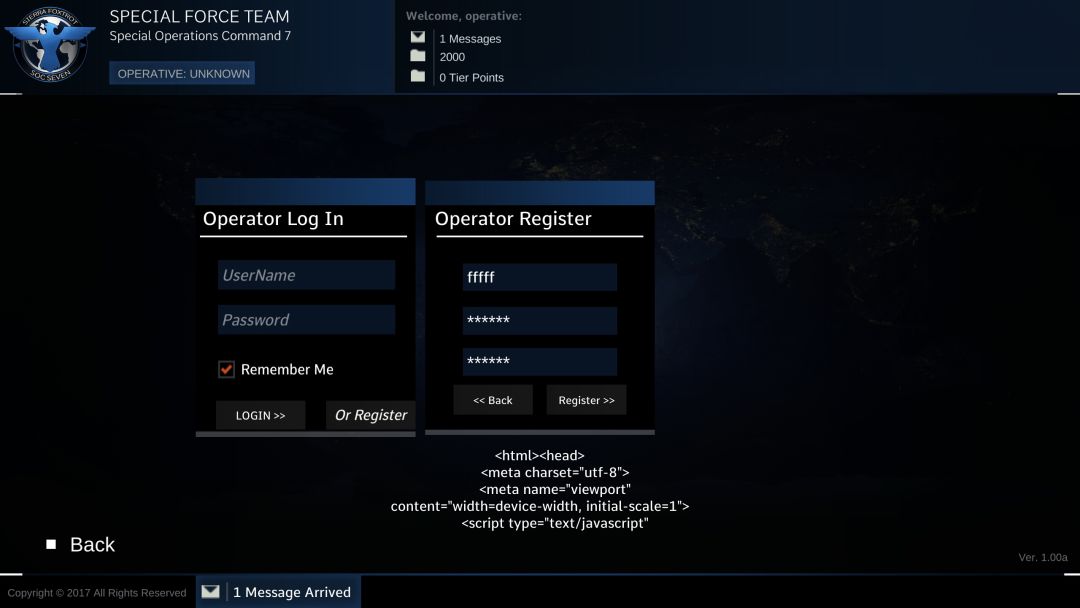
Task: Click the LOGIN >> button
Action: (x=260, y=415)
